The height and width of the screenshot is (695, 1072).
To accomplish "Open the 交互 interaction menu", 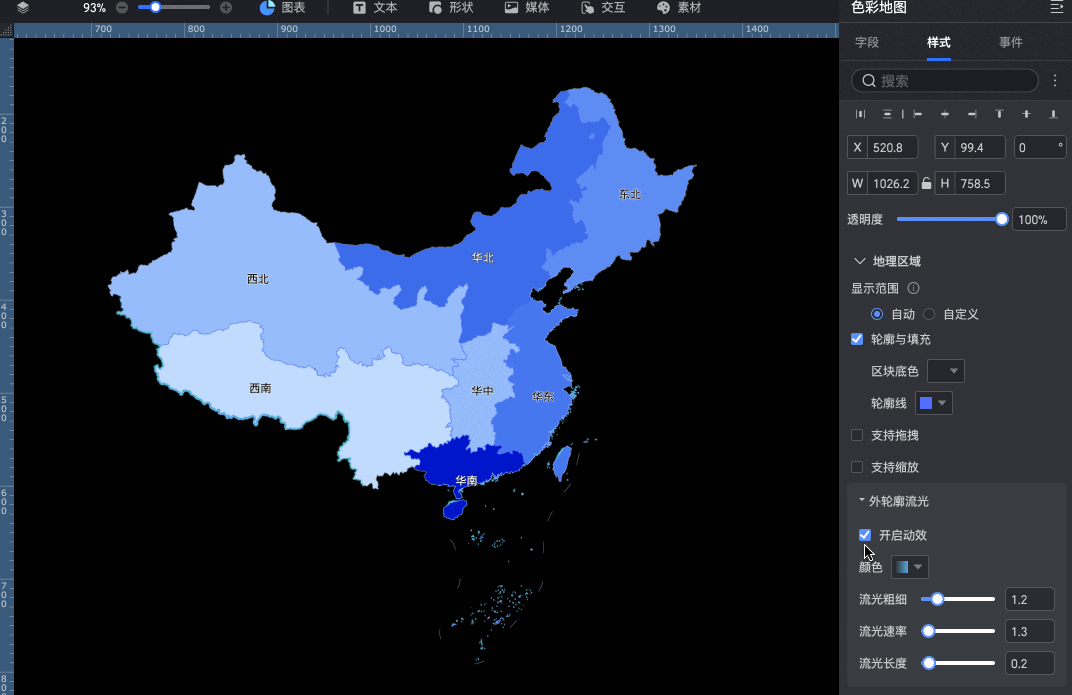I will pos(603,8).
